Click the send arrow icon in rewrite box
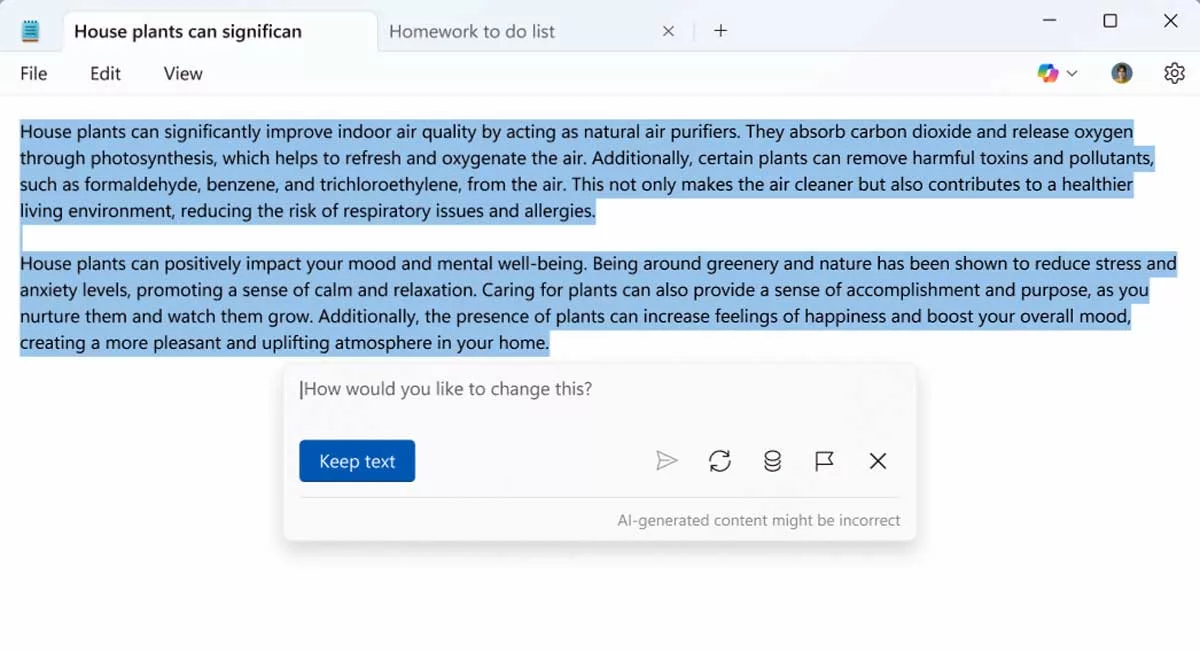1200x653 pixels. [x=666, y=461]
